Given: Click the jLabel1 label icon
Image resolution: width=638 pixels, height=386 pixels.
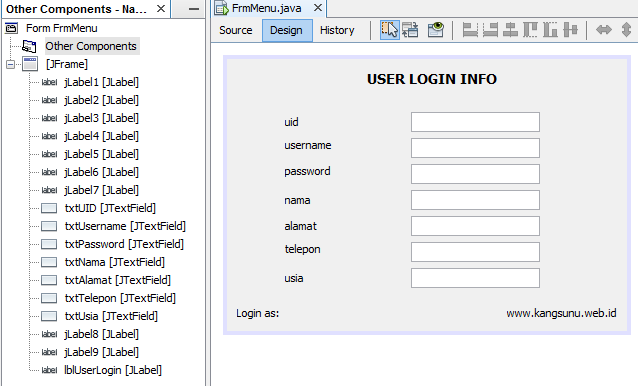Looking at the screenshot, I should point(49,82).
